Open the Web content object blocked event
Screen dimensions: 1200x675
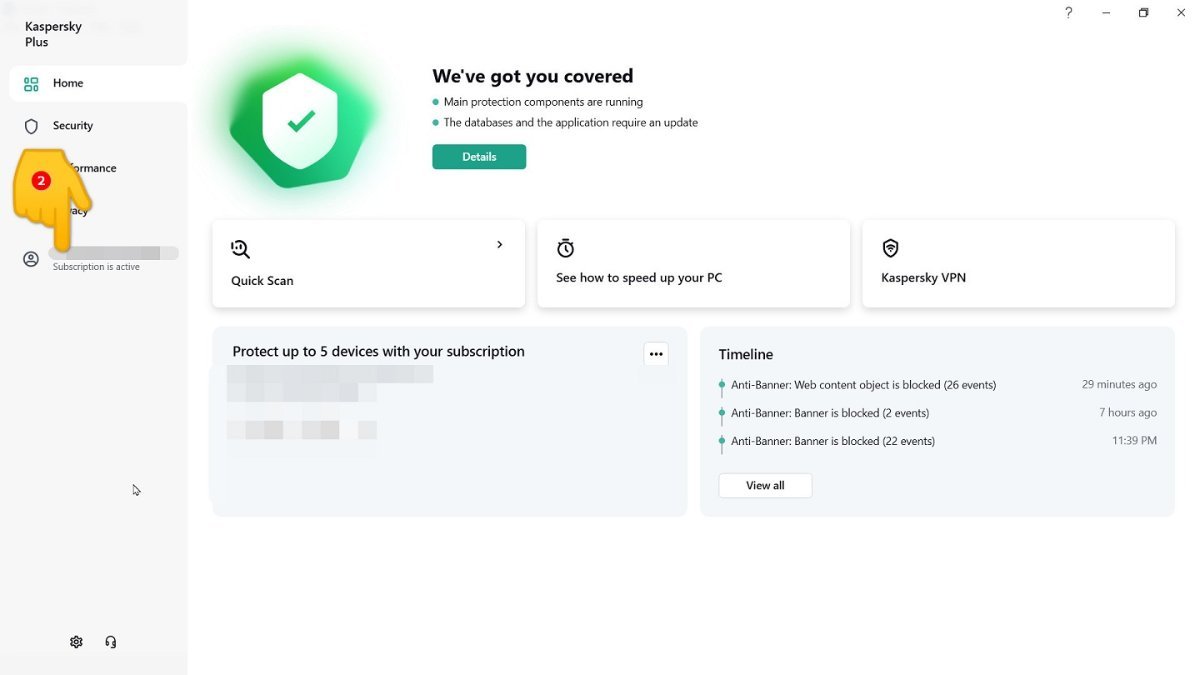point(863,385)
